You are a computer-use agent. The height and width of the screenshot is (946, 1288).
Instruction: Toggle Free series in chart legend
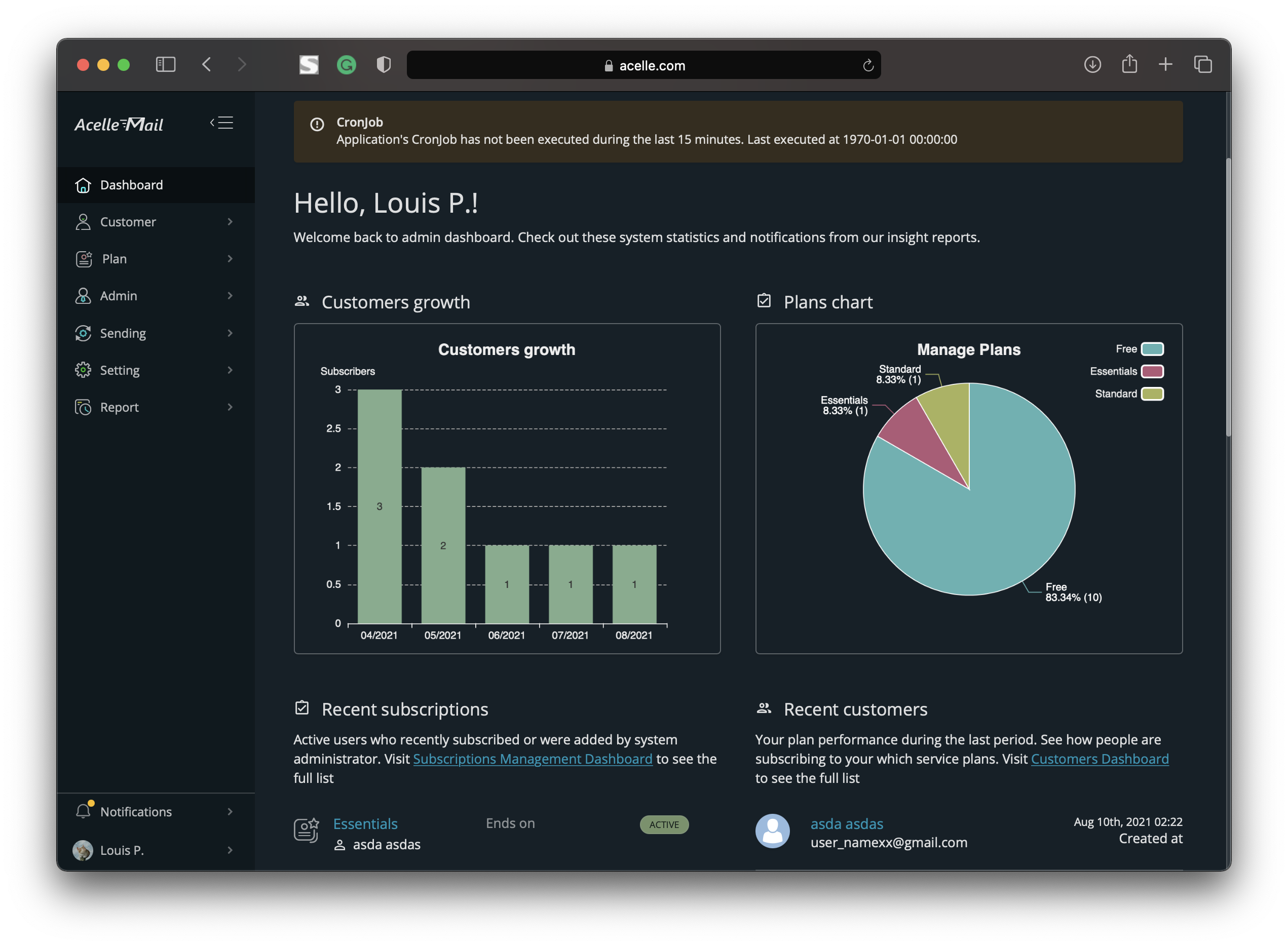[x=1152, y=349]
